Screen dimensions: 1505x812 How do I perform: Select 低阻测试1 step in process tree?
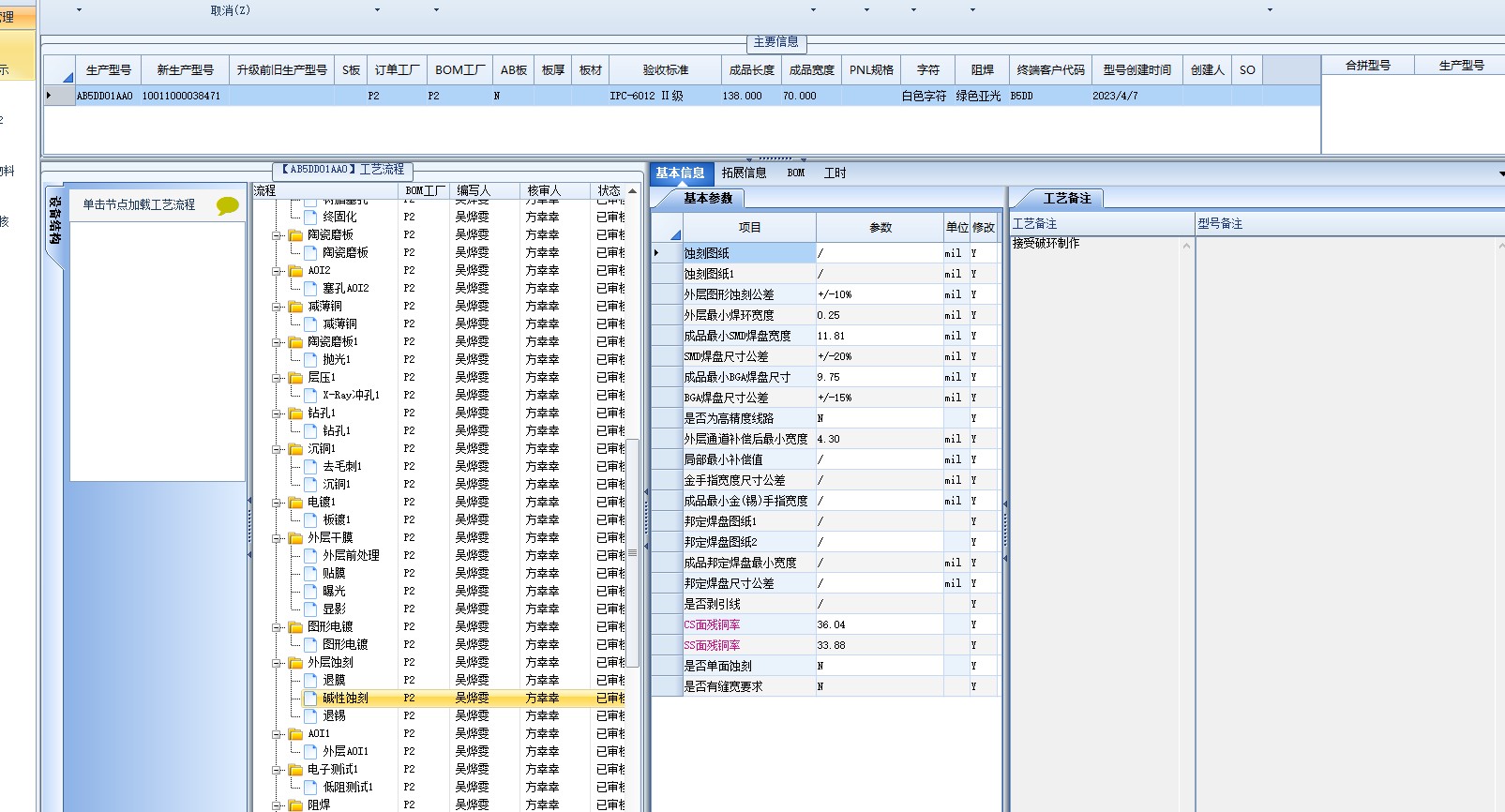[x=348, y=788]
